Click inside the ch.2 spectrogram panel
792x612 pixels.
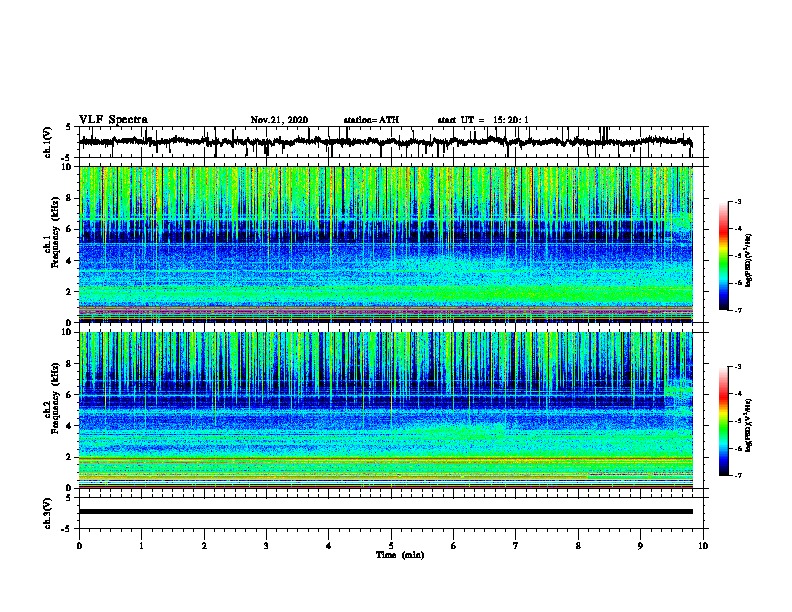point(391,410)
